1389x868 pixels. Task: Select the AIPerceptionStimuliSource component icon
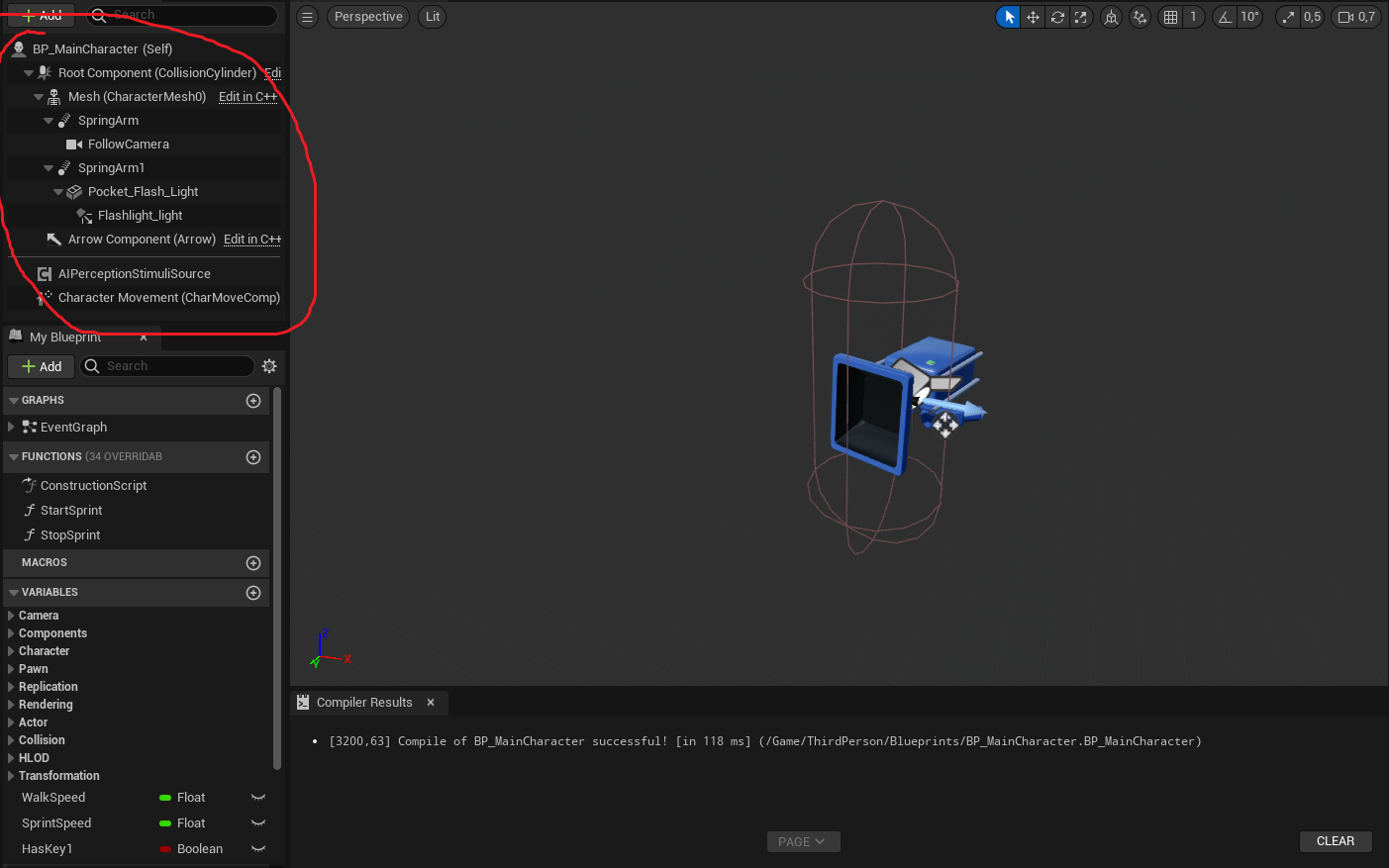coord(45,274)
